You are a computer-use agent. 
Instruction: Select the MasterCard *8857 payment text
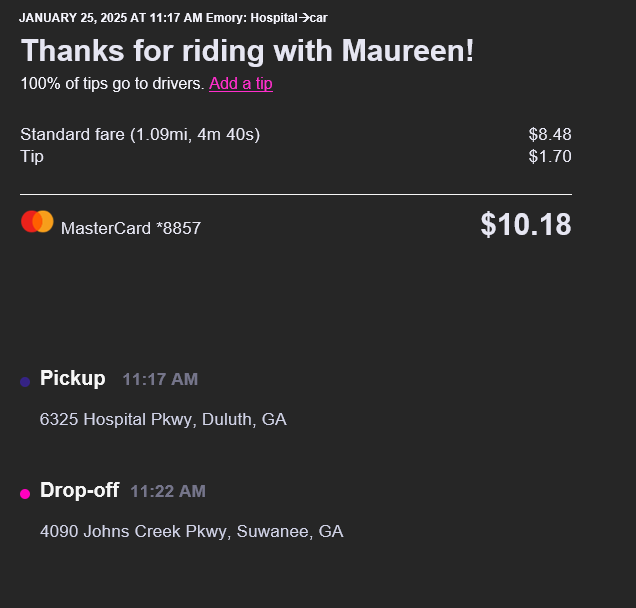131,228
